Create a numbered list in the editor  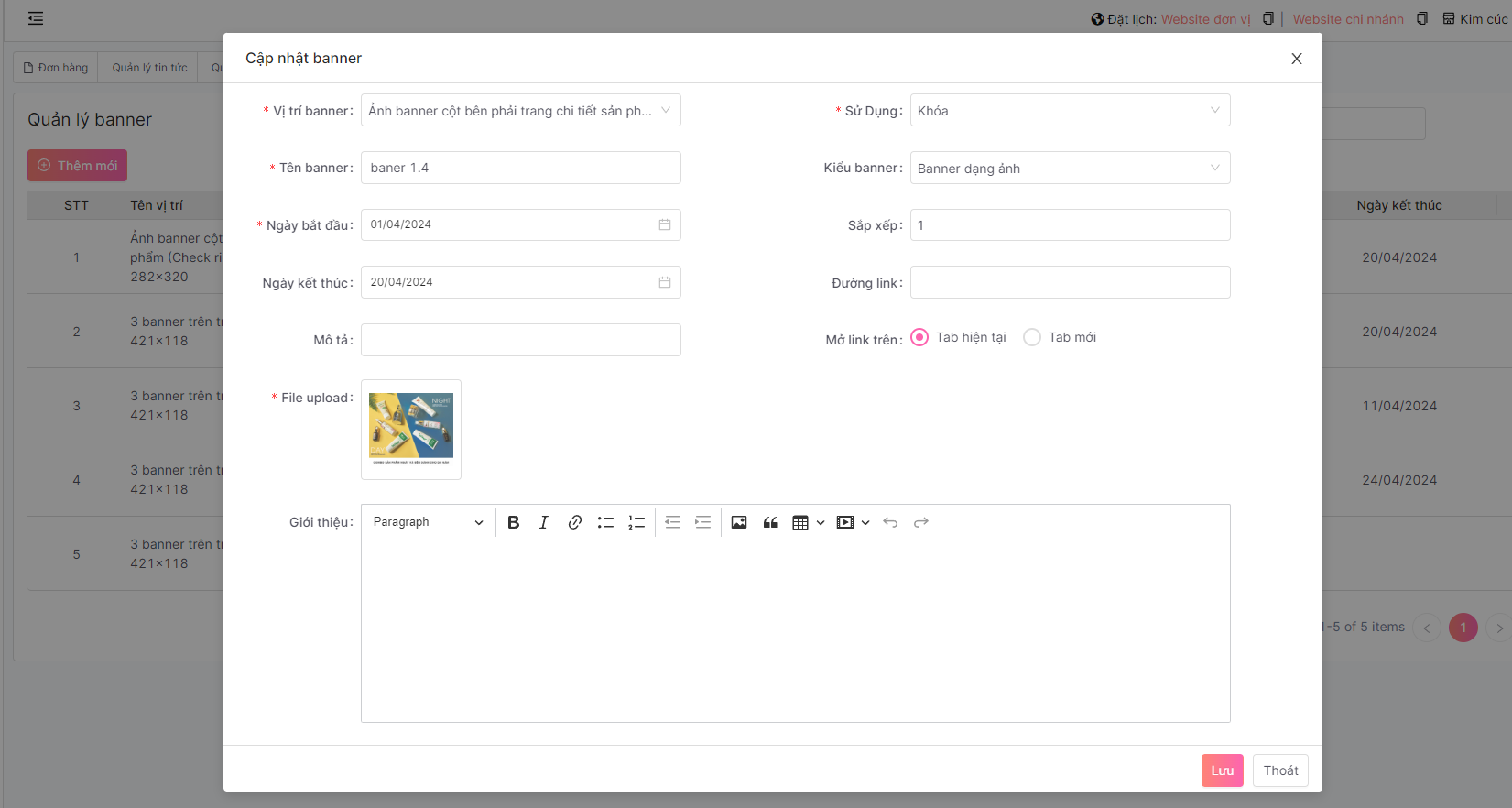pyautogui.click(x=636, y=522)
